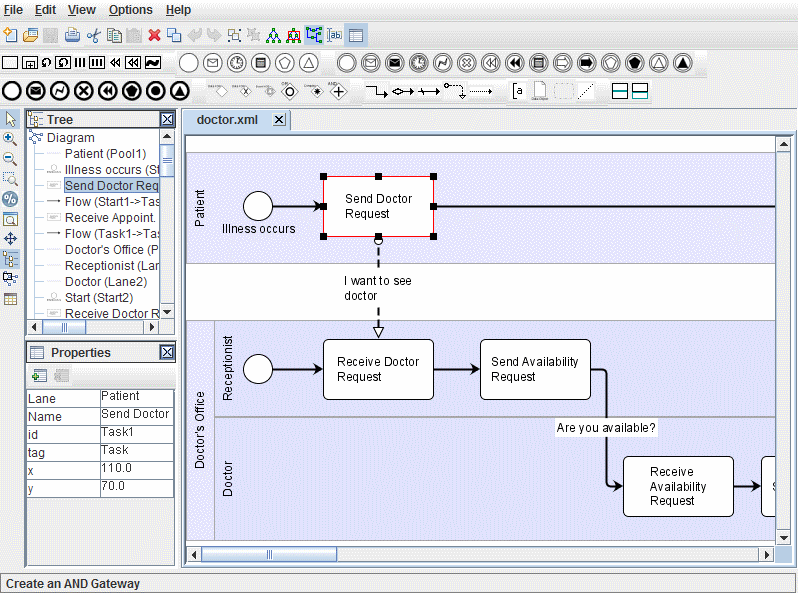
Task: Click the Name property value field
Action: (x=136, y=414)
